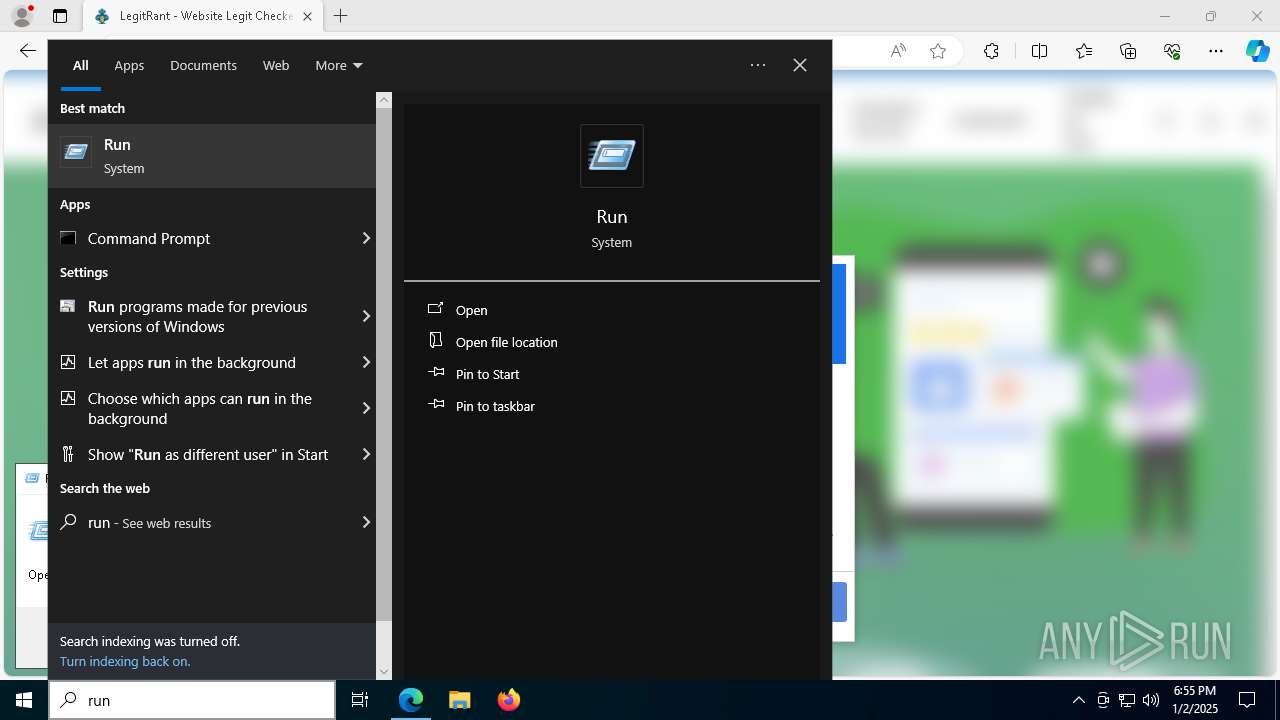Image resolution: width=1280 pixels, height=720 pixels.
Task: Open Microsoft Edge from taskbar
Action: (x=411, y=700)
